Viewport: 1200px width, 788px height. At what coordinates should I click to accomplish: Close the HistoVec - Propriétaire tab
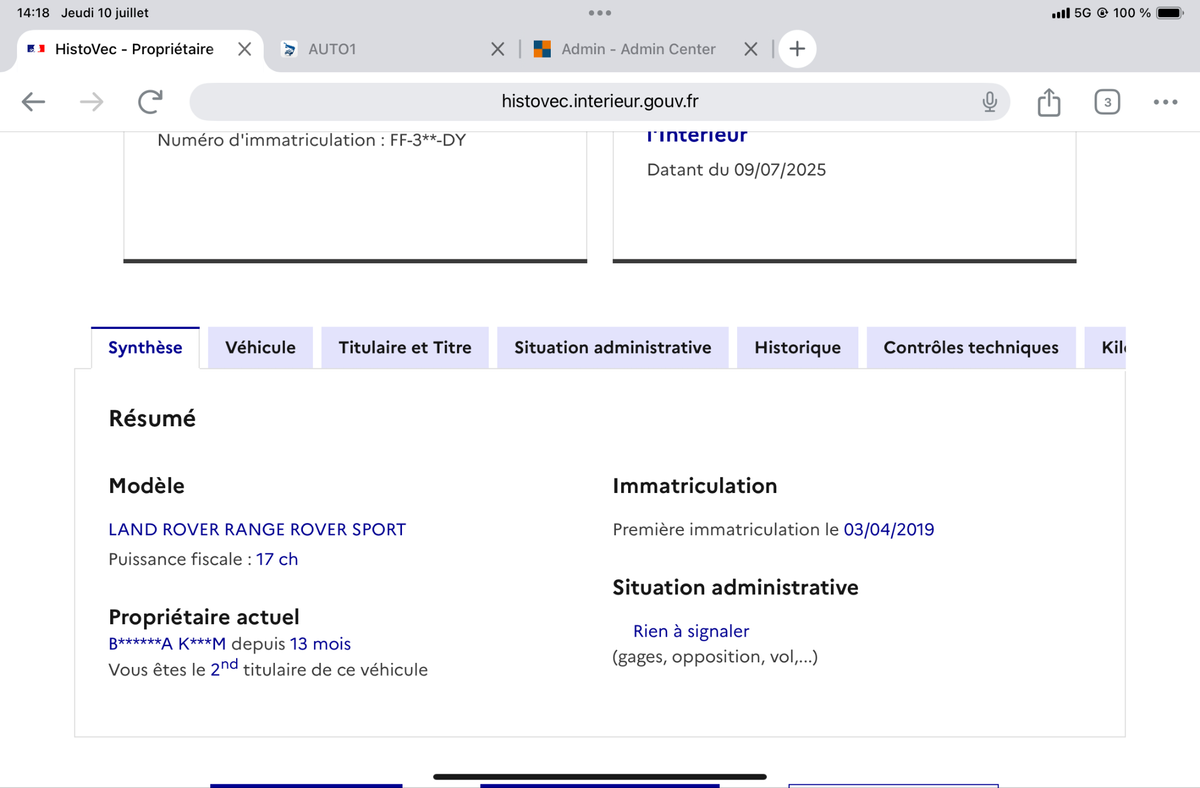[x=244, y=48]
